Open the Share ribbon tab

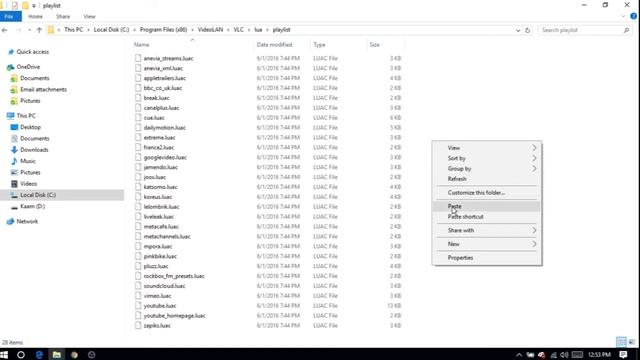(x=63, y=16)
